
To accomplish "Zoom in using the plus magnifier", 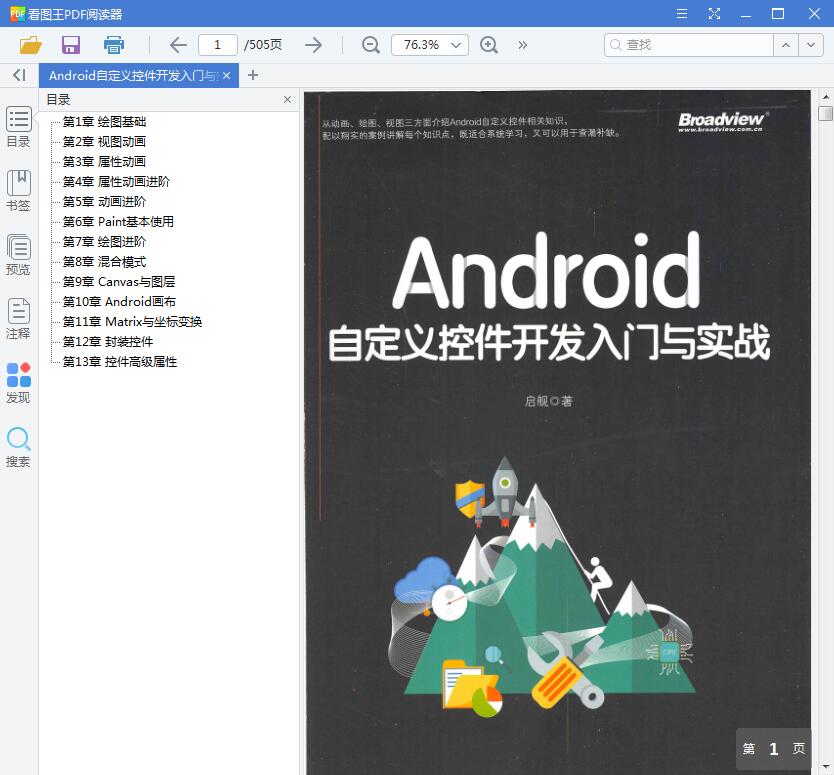I will (489, 45).
